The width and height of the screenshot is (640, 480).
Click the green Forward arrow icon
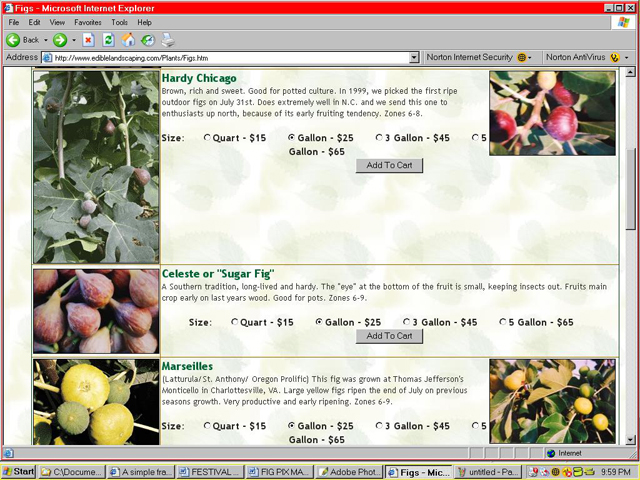coord(60,40)
